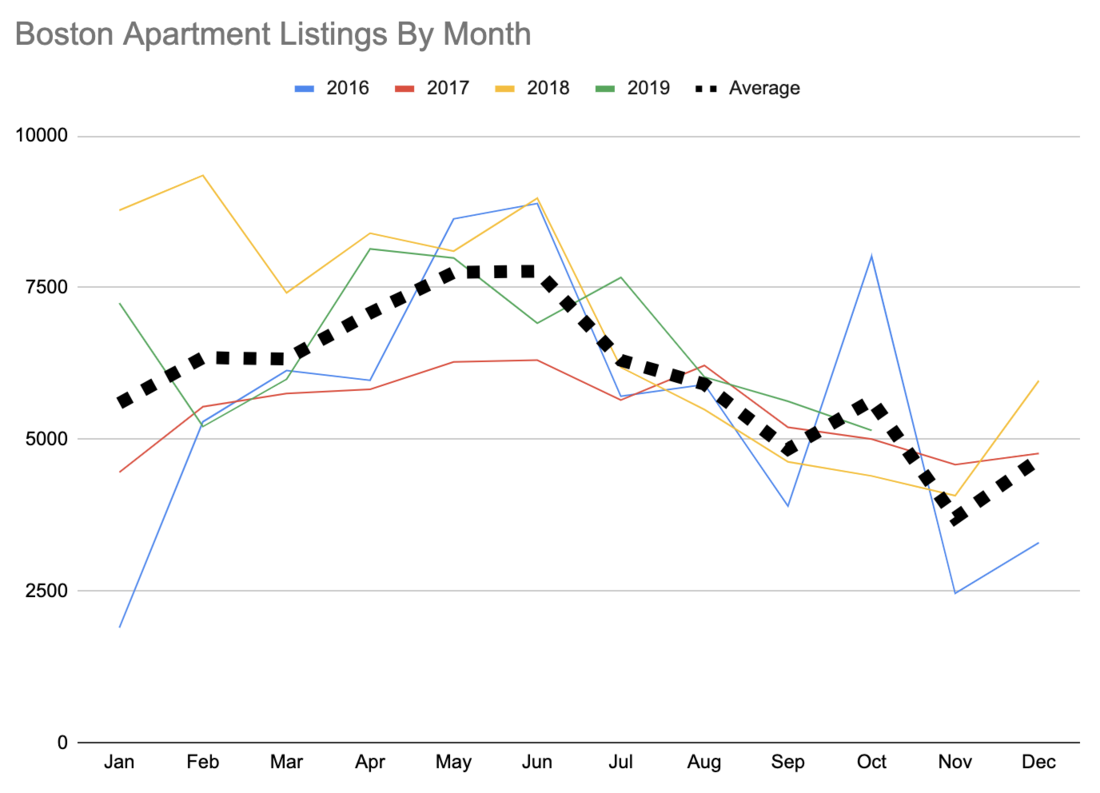Click the green 2019 legend color swatch
Viewport: 1100px width, 793px height.
606,88
